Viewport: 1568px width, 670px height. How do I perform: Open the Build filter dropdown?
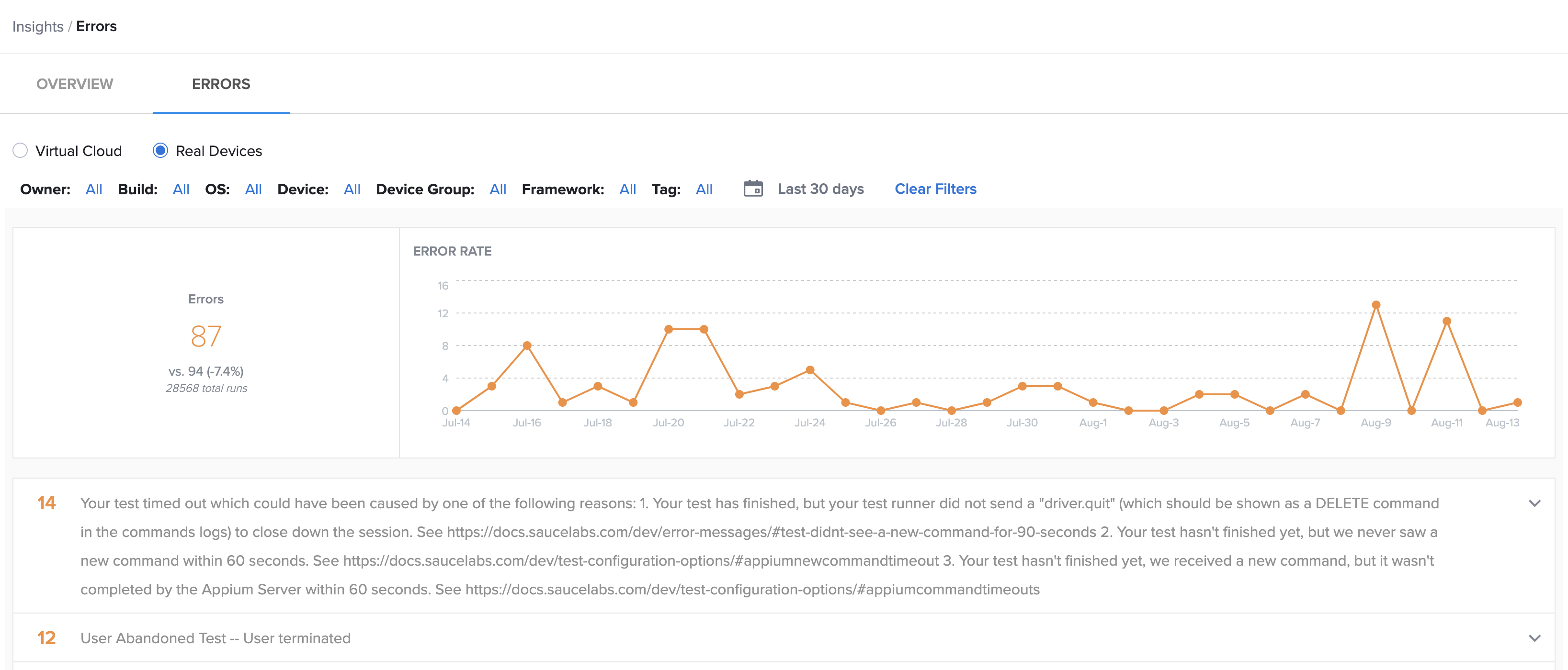pos(180,189)
